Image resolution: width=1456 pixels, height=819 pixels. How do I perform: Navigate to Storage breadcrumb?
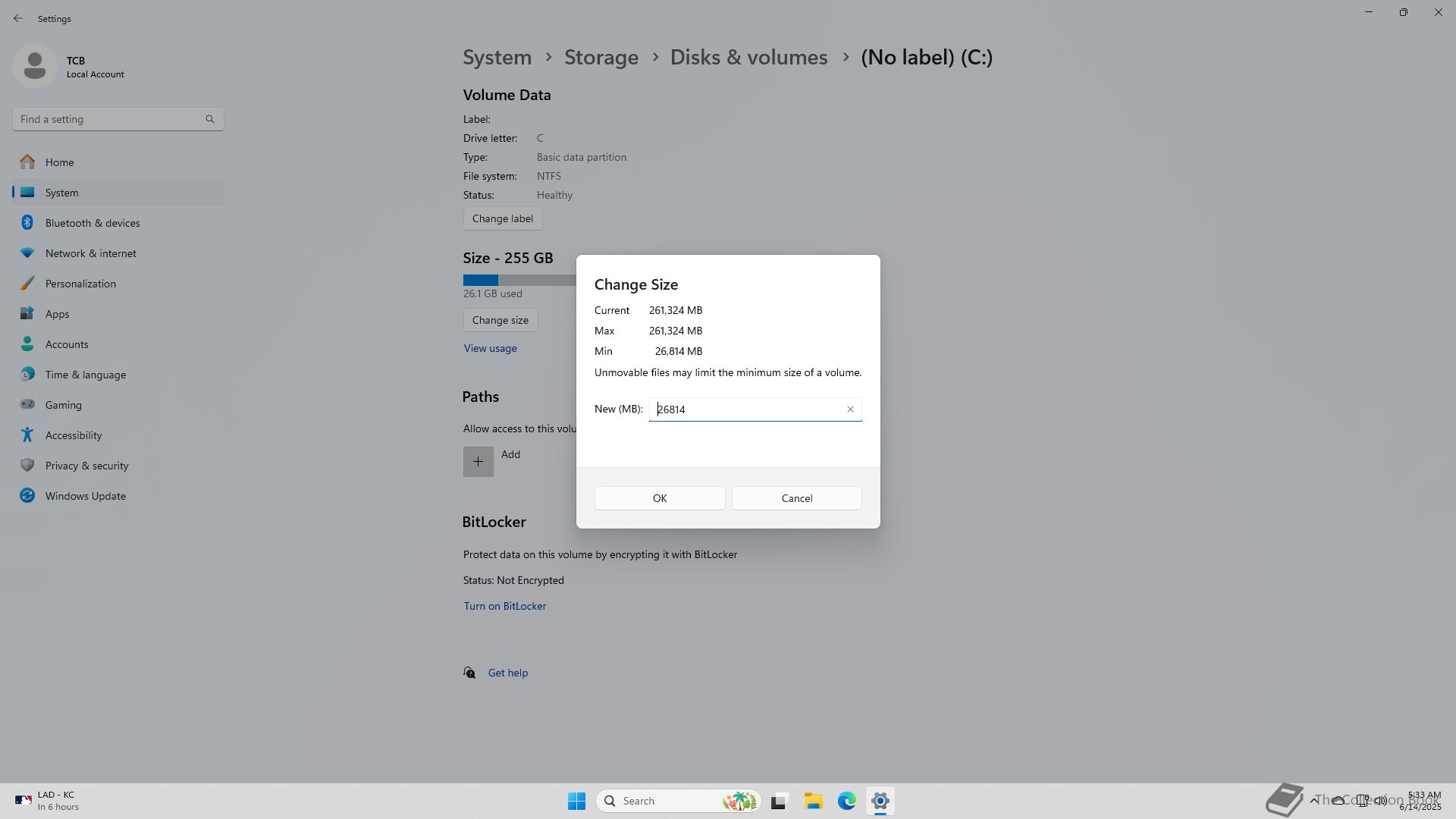click(601, 58)
